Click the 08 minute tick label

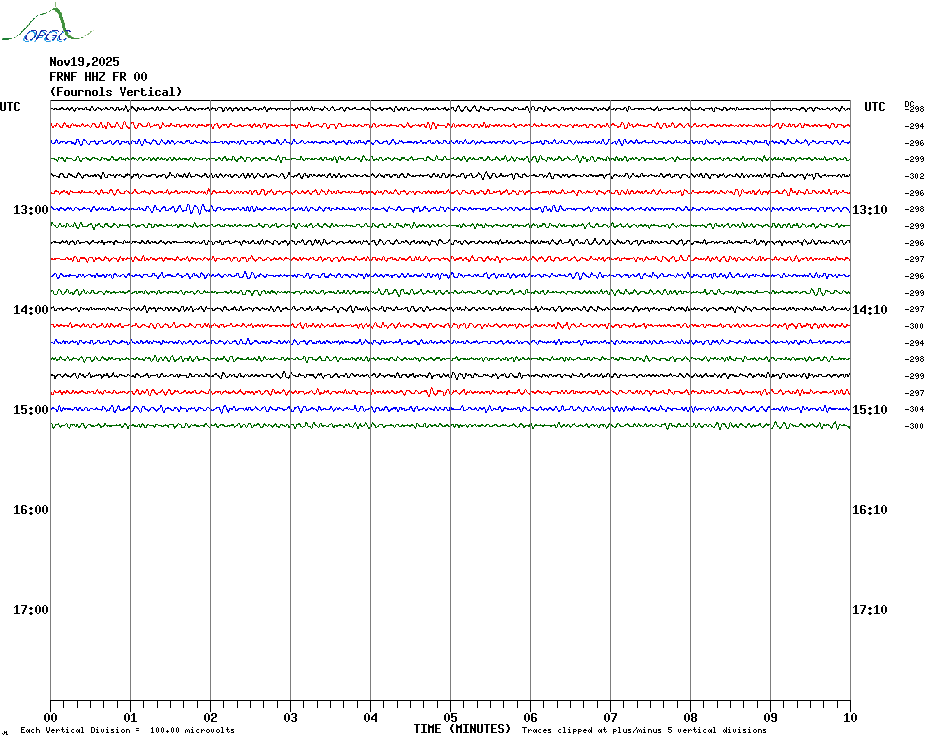(690, 717)
